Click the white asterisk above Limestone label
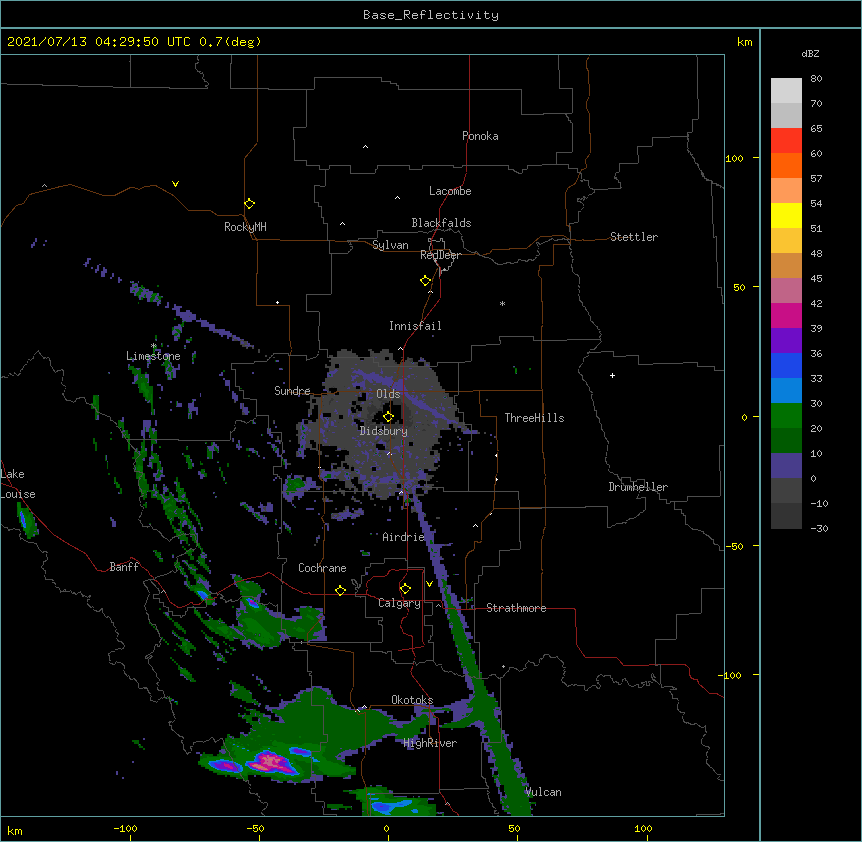 pos(153,346)
